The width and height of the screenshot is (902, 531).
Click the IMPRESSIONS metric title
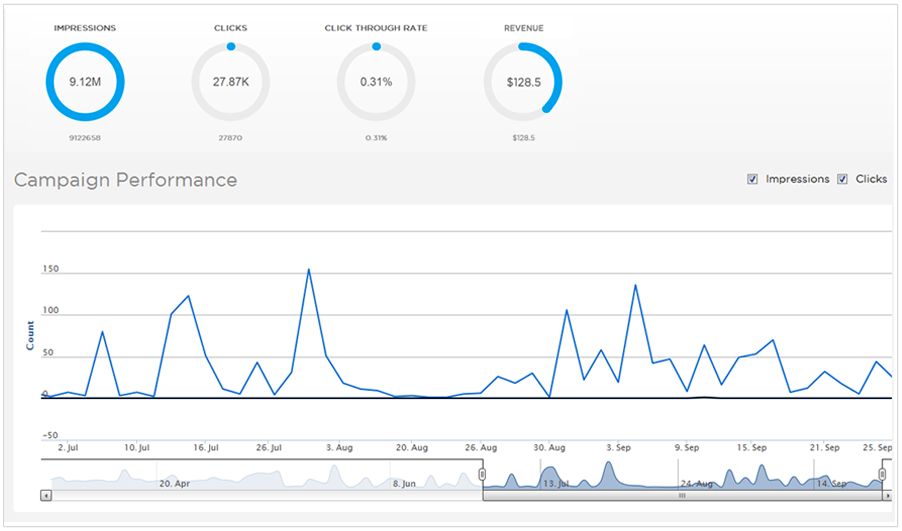85,28
